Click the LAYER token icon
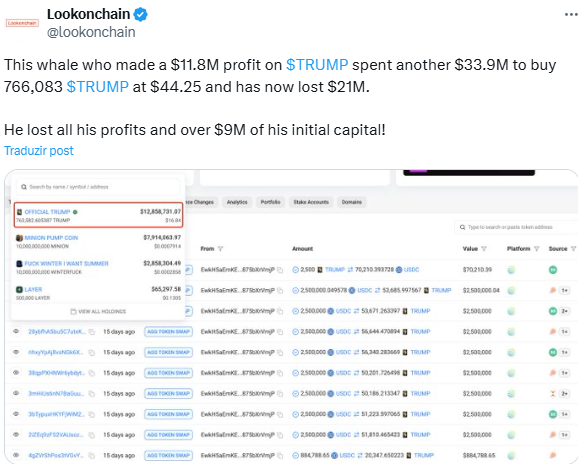This screenshot has height=464, width=578. pos(20,289)
